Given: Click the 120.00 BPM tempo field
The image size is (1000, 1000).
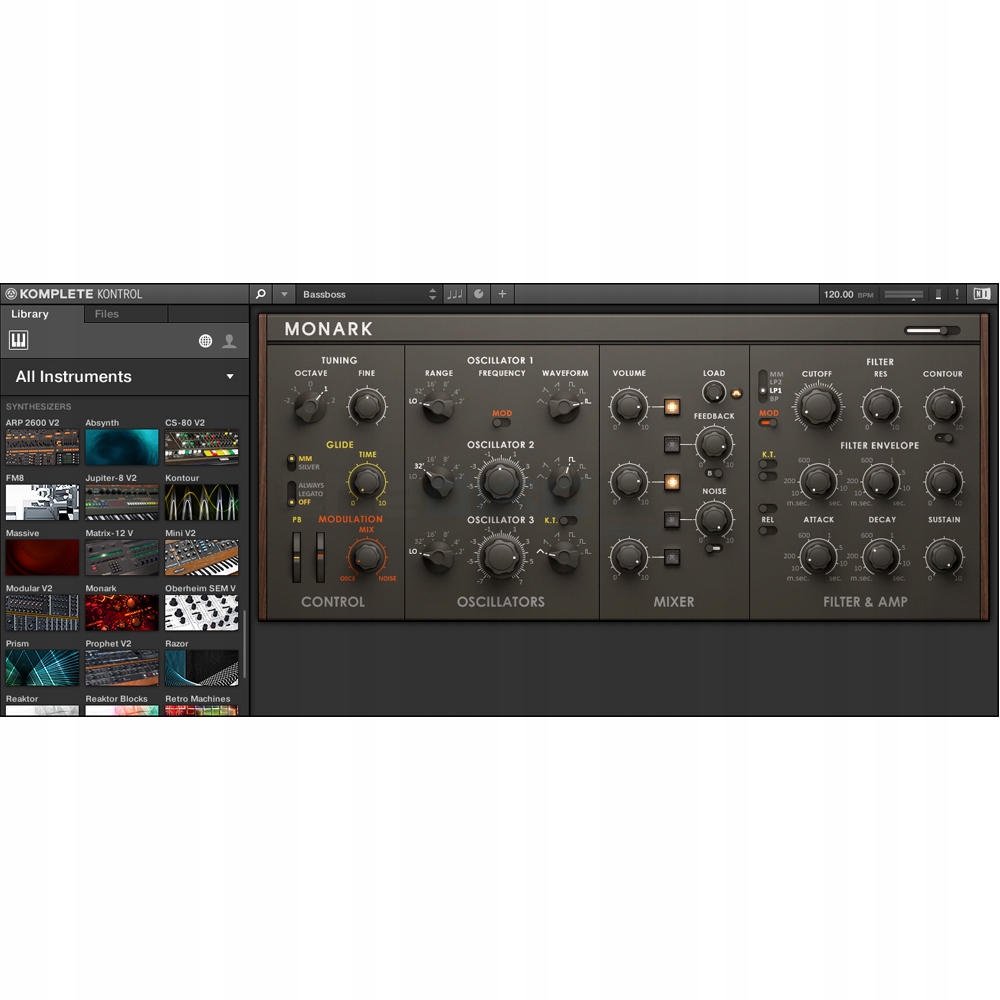Looking at the screenshot, I should click(838, 294).
